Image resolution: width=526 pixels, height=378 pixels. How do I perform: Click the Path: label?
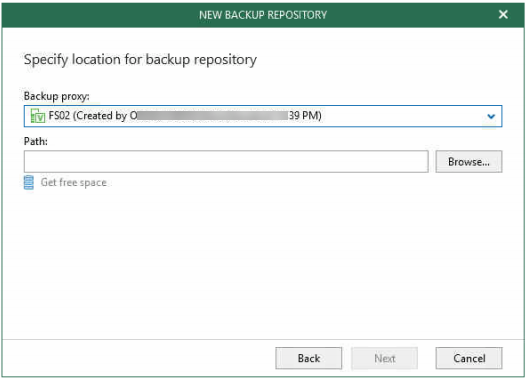(36, 141)
